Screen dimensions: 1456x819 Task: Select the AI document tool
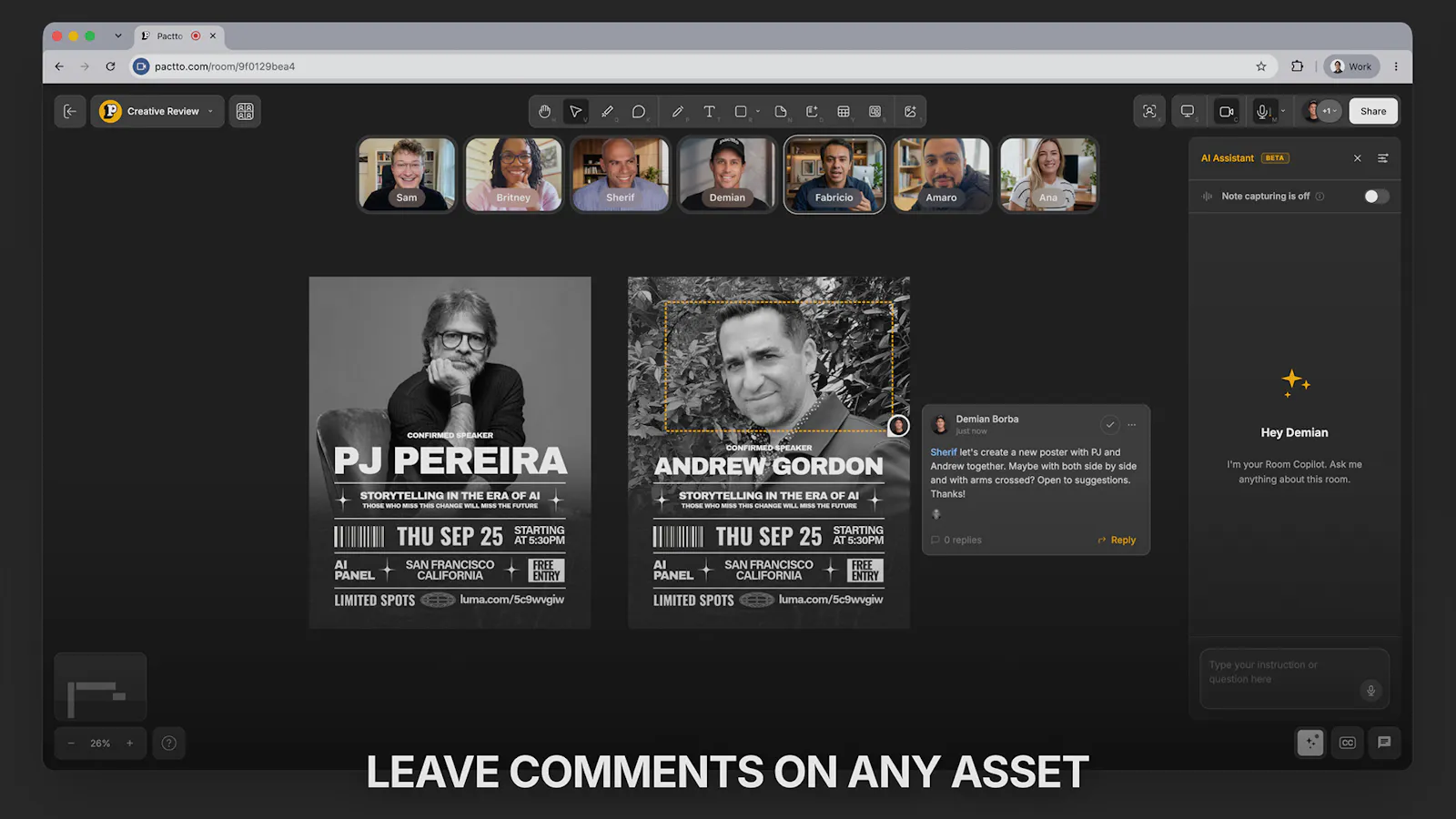[x=812, y=111]
